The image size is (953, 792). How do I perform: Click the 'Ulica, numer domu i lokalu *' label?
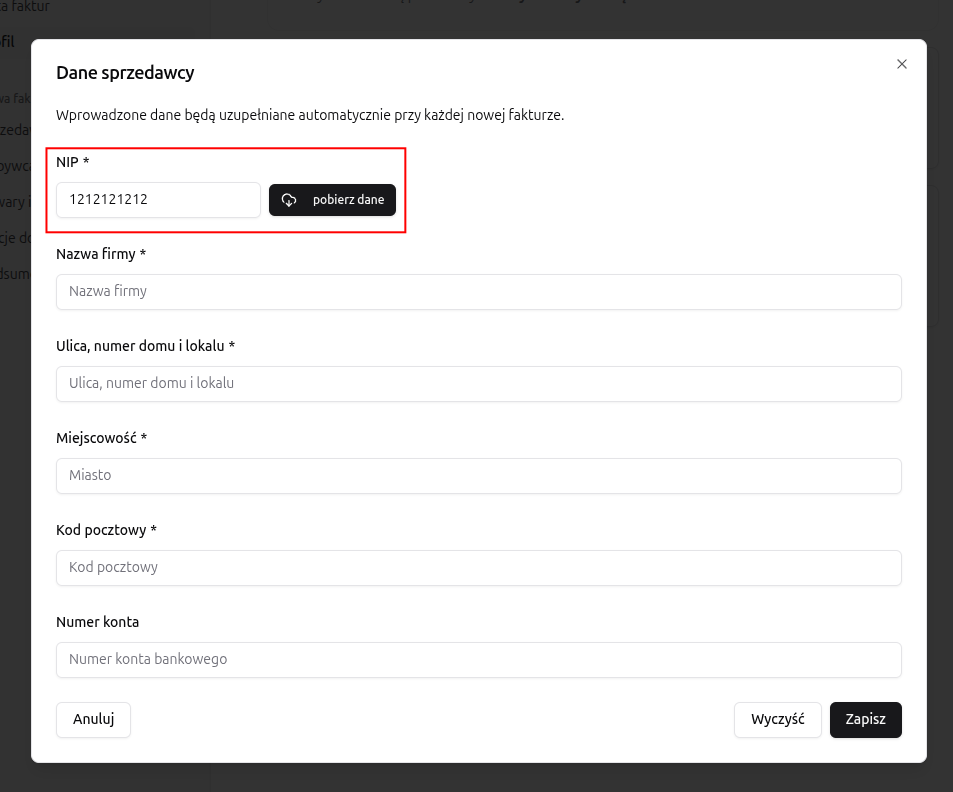point(145,346)
